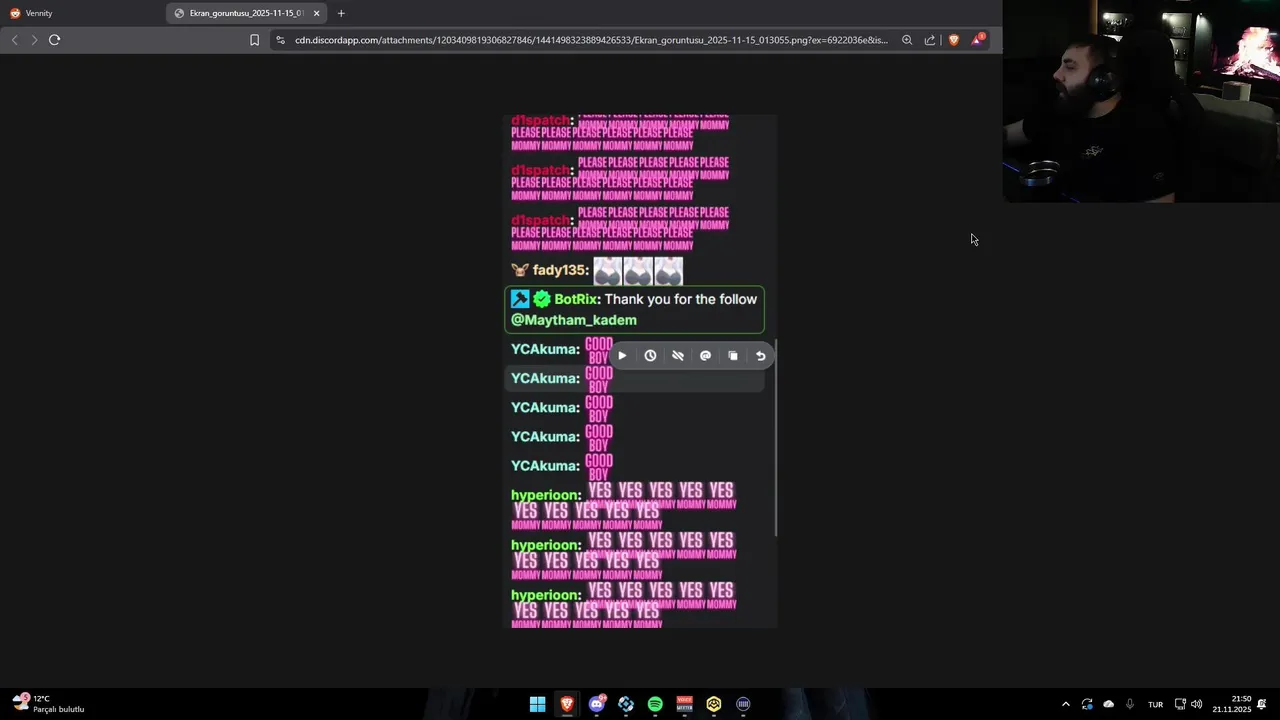The image size is (1280, 720).
Task: Share this page using the share icon
Action: [930, 40]
